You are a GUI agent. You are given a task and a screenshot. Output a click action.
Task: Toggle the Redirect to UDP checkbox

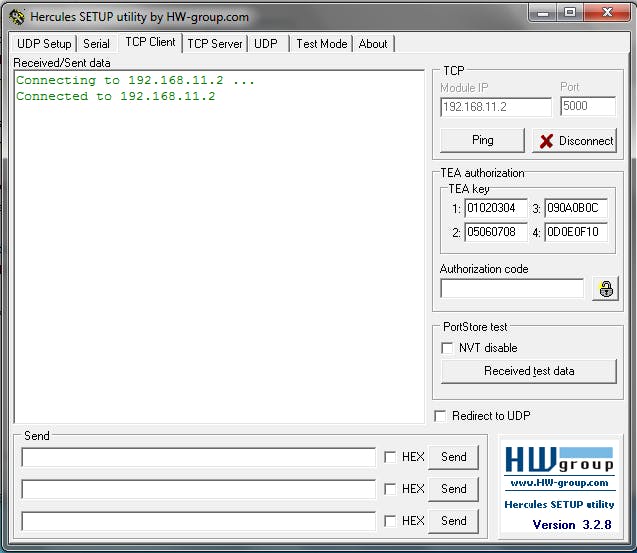coord(440,416)
